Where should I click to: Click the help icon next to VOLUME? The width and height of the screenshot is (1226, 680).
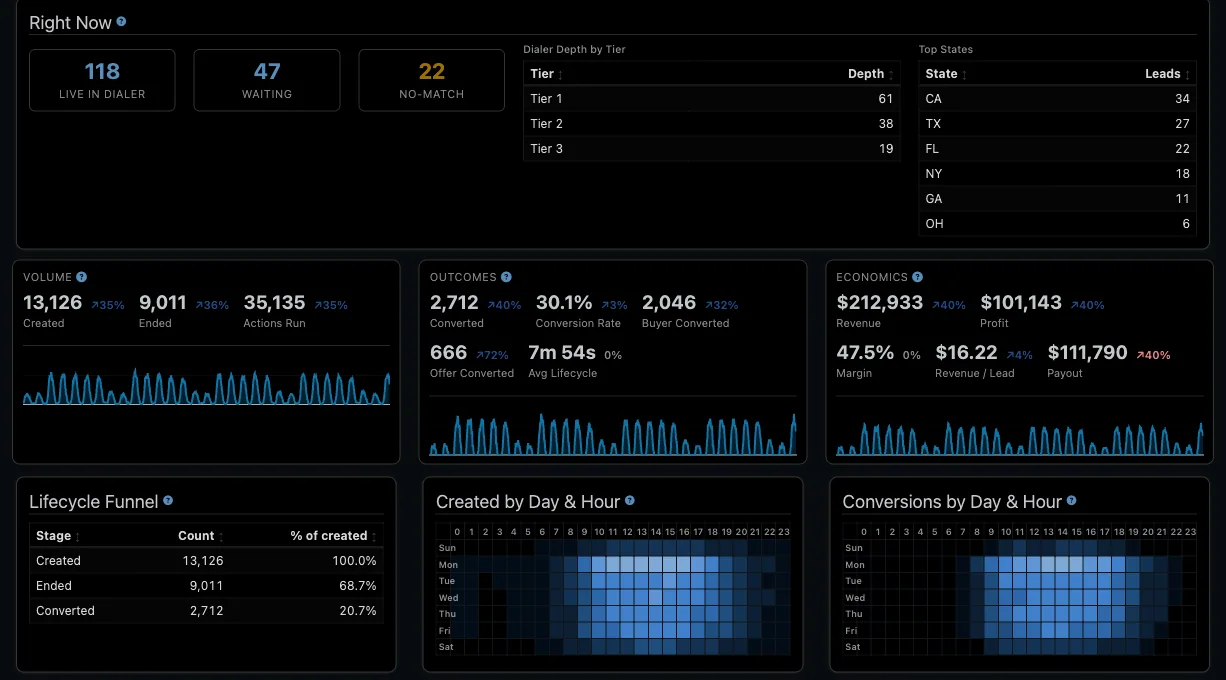[x=81, y=277]
